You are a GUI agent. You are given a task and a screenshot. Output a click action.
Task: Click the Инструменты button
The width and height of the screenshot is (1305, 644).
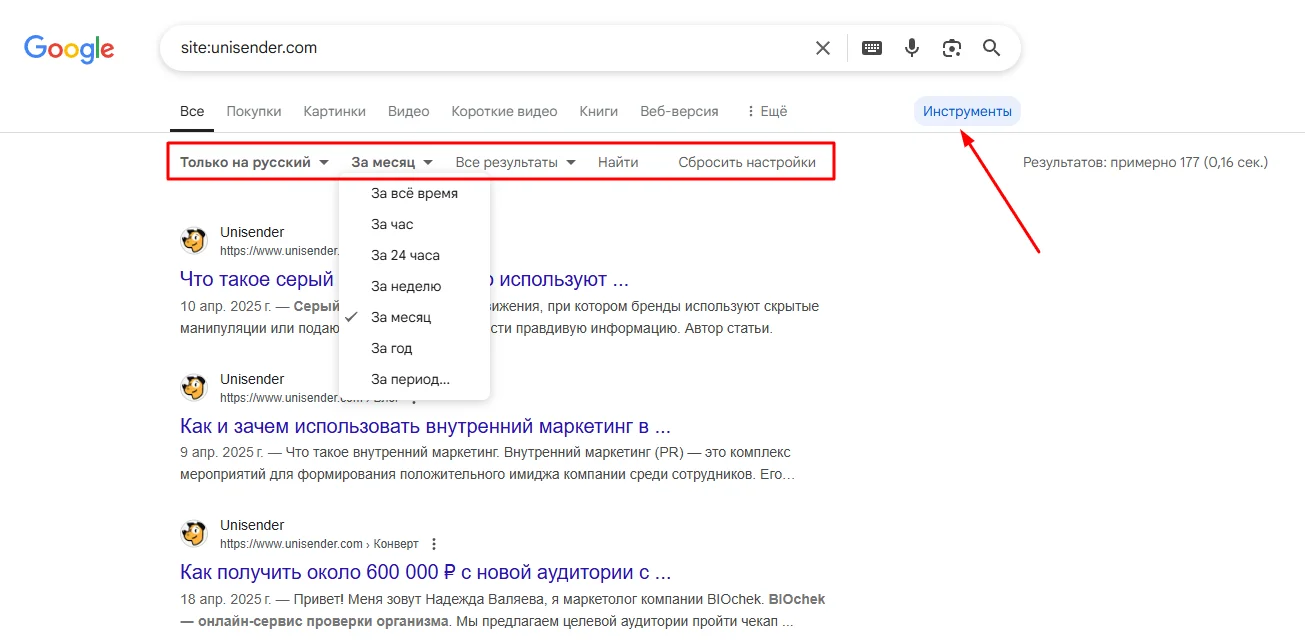(967, 111)
